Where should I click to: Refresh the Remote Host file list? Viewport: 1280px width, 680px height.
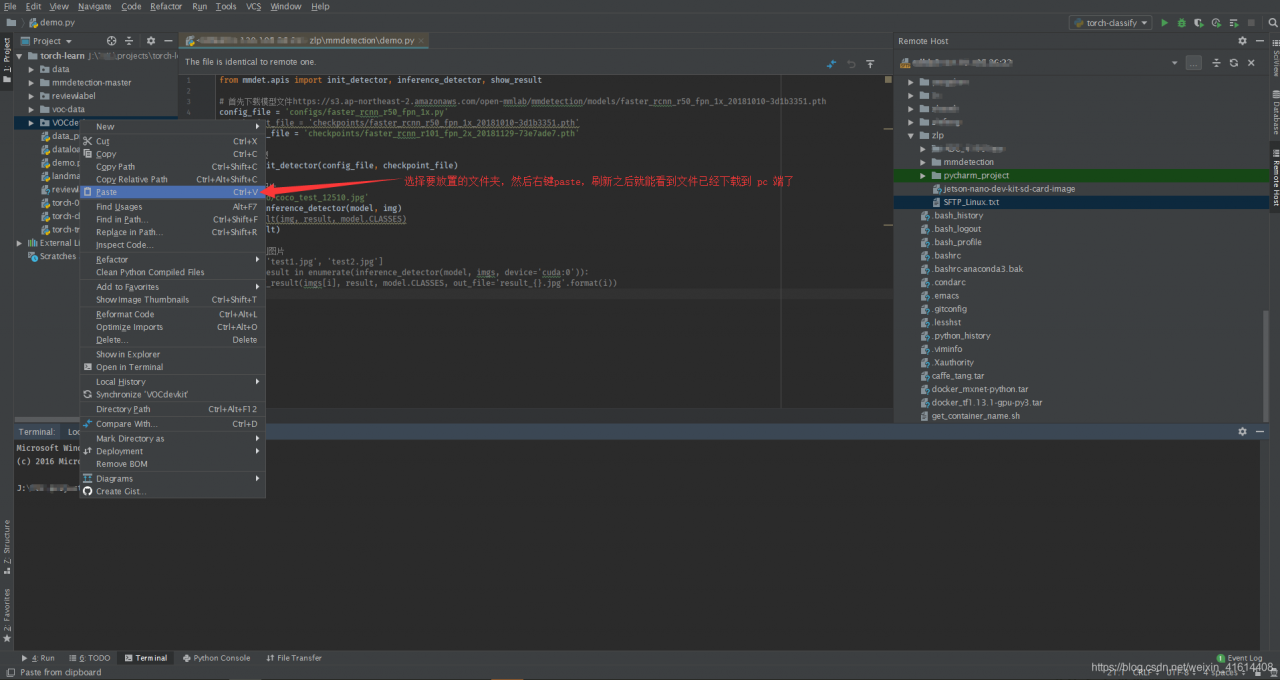coord(1234,62)
